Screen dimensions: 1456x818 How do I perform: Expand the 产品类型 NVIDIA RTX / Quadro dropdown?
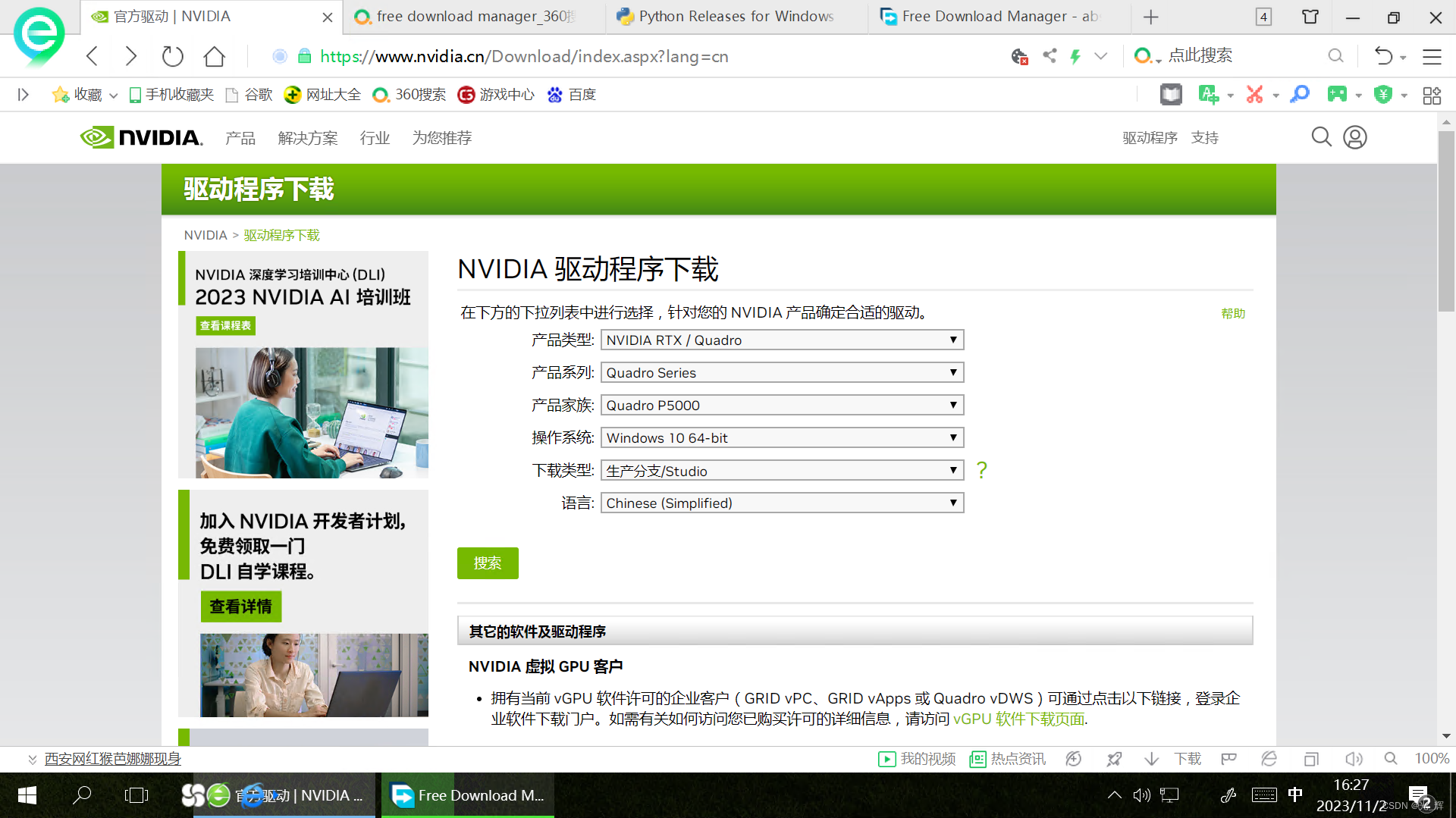tap(782, 340)
